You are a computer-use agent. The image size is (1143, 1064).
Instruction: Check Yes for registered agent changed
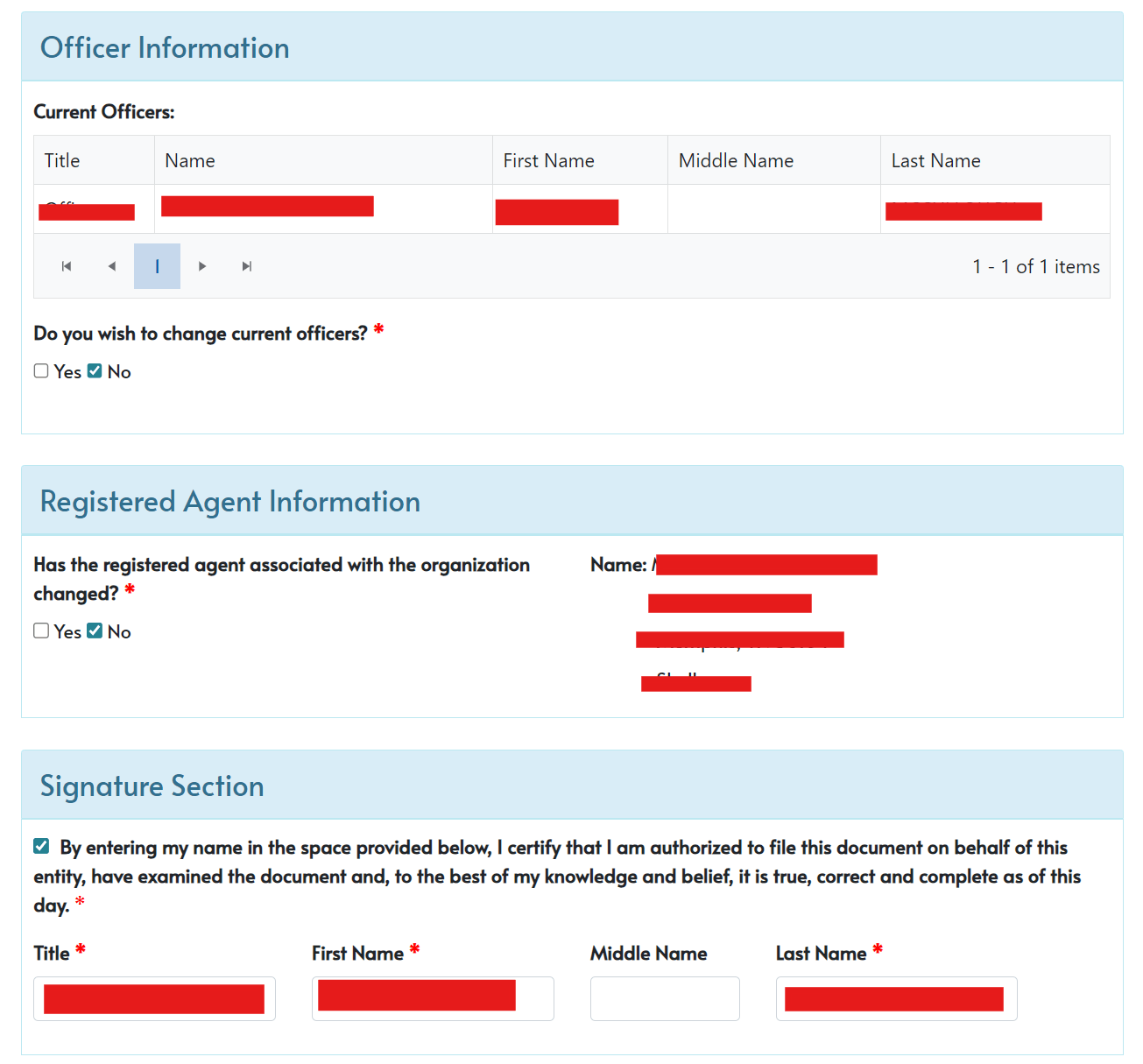click(x=41, y=631)
